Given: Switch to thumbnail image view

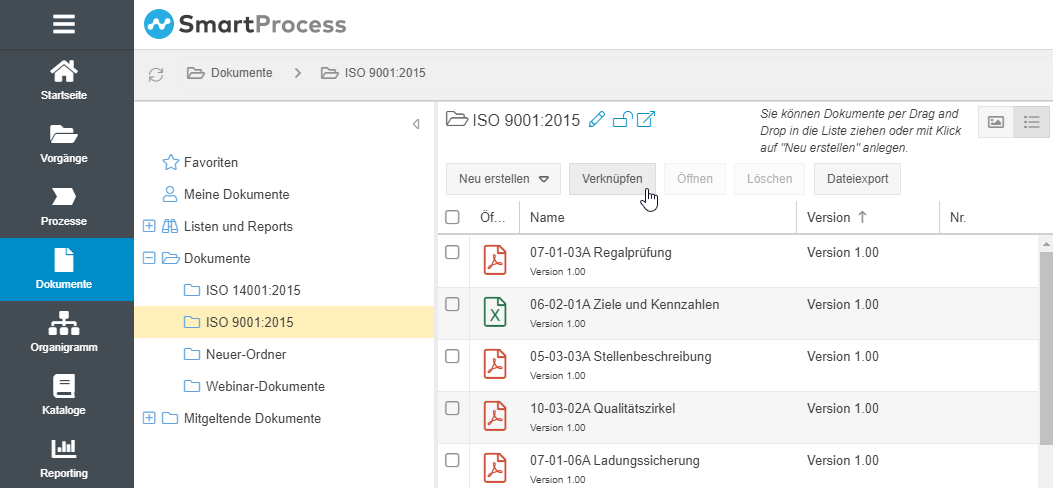Looking at the screenshot, I should [x=996, y=122].
